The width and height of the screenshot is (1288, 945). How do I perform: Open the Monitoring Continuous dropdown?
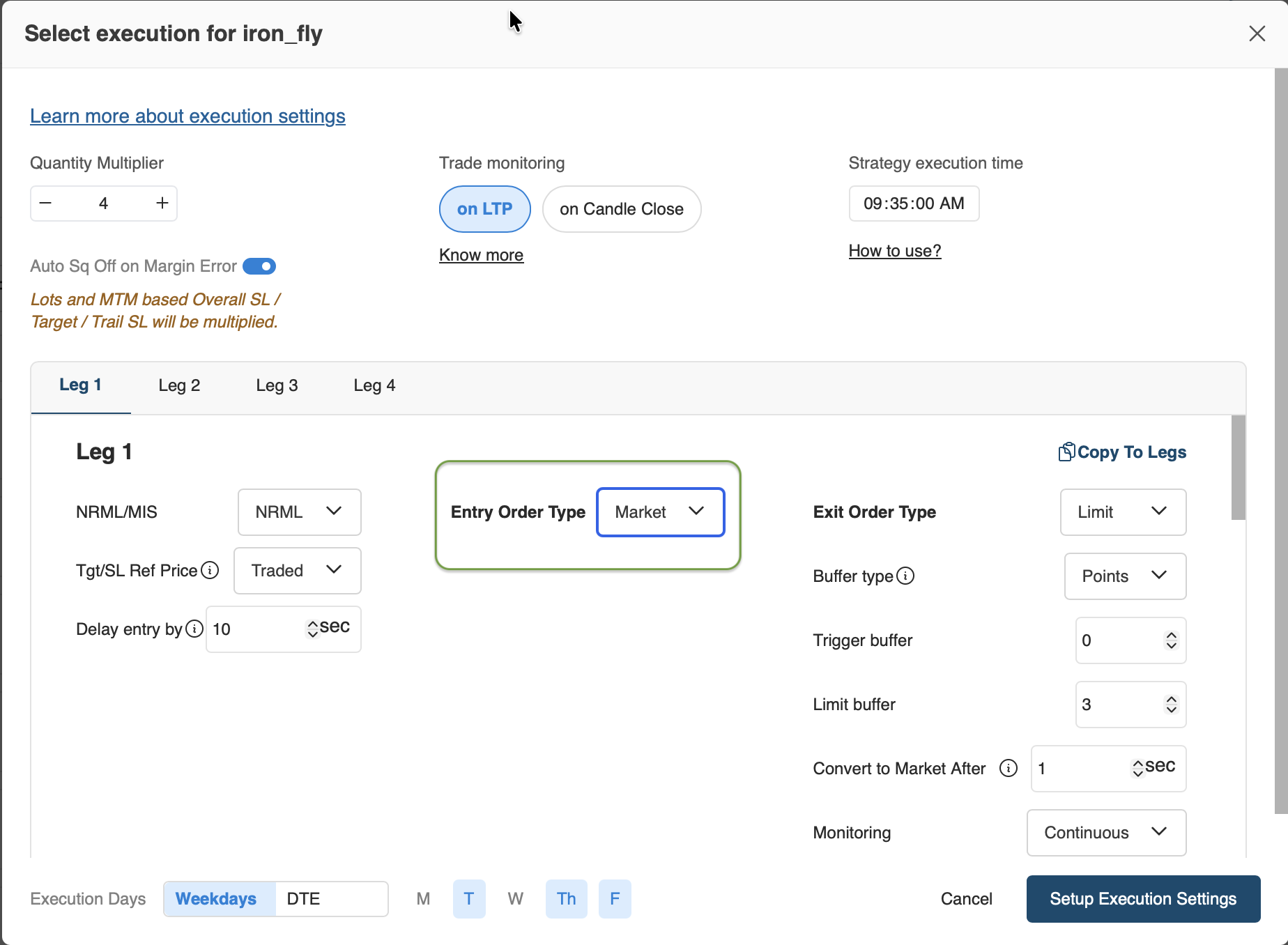(x=1105, y=833)
